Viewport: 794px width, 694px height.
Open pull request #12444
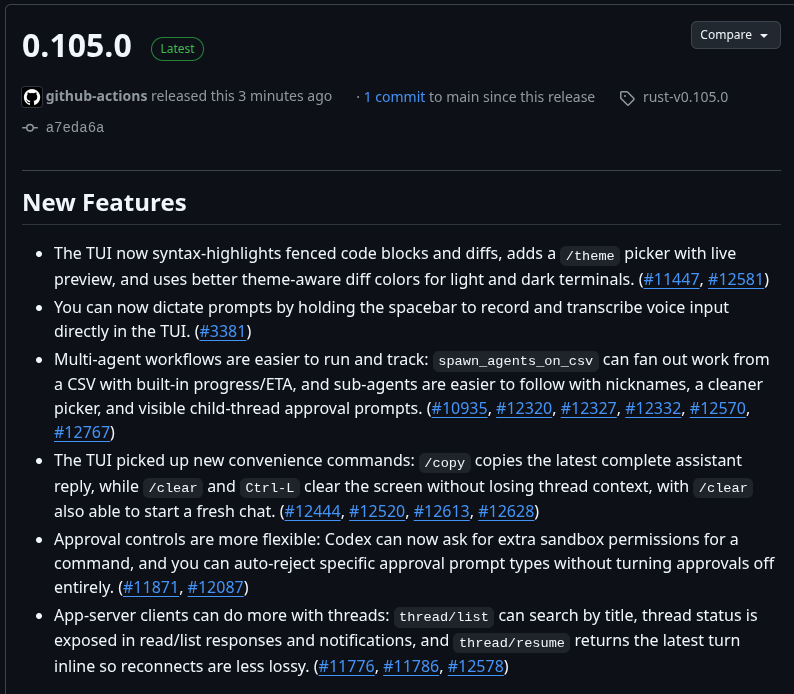click(x=312, y=512)
